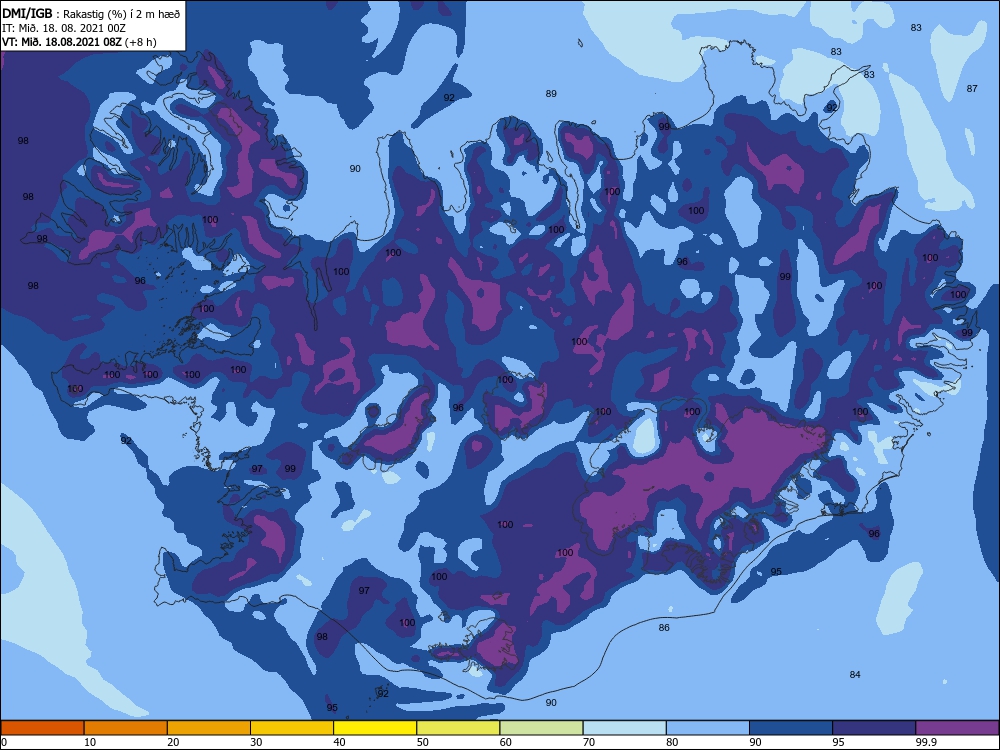Screen dimensions: 1000x750
Task: Click the 'IT: Mið. 18. 08. 2021 00Z' line
Action: (64, 28)
